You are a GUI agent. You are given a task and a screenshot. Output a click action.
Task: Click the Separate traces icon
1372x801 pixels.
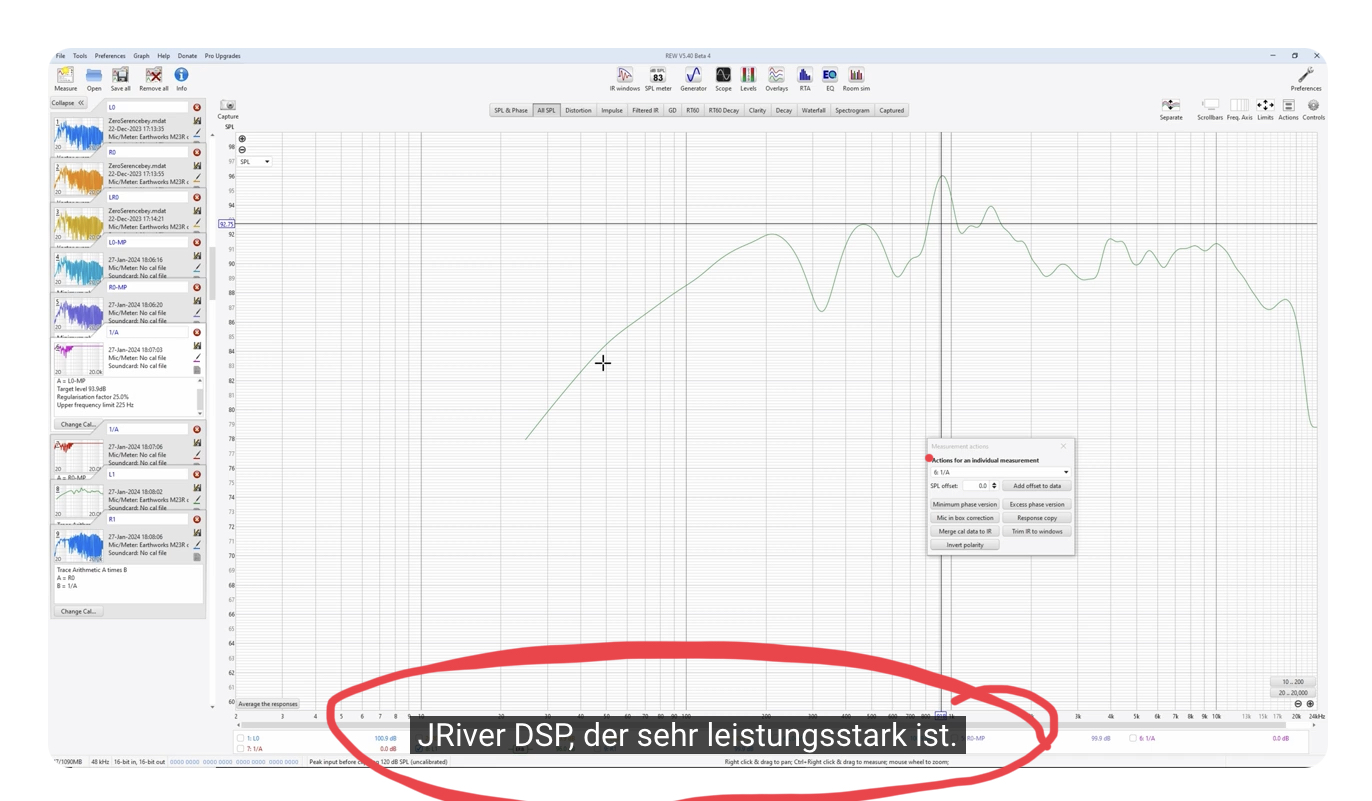coord(1171,105)
